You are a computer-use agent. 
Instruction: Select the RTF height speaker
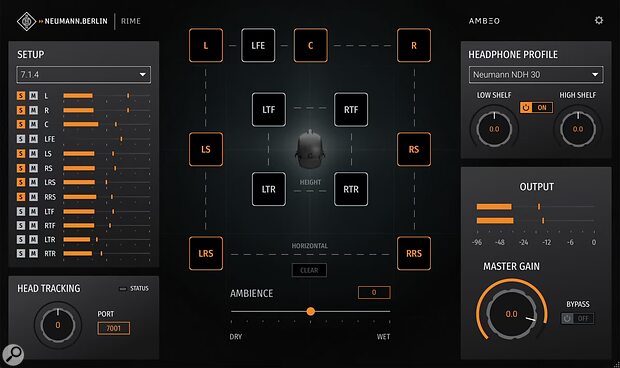tap(351, 109)
